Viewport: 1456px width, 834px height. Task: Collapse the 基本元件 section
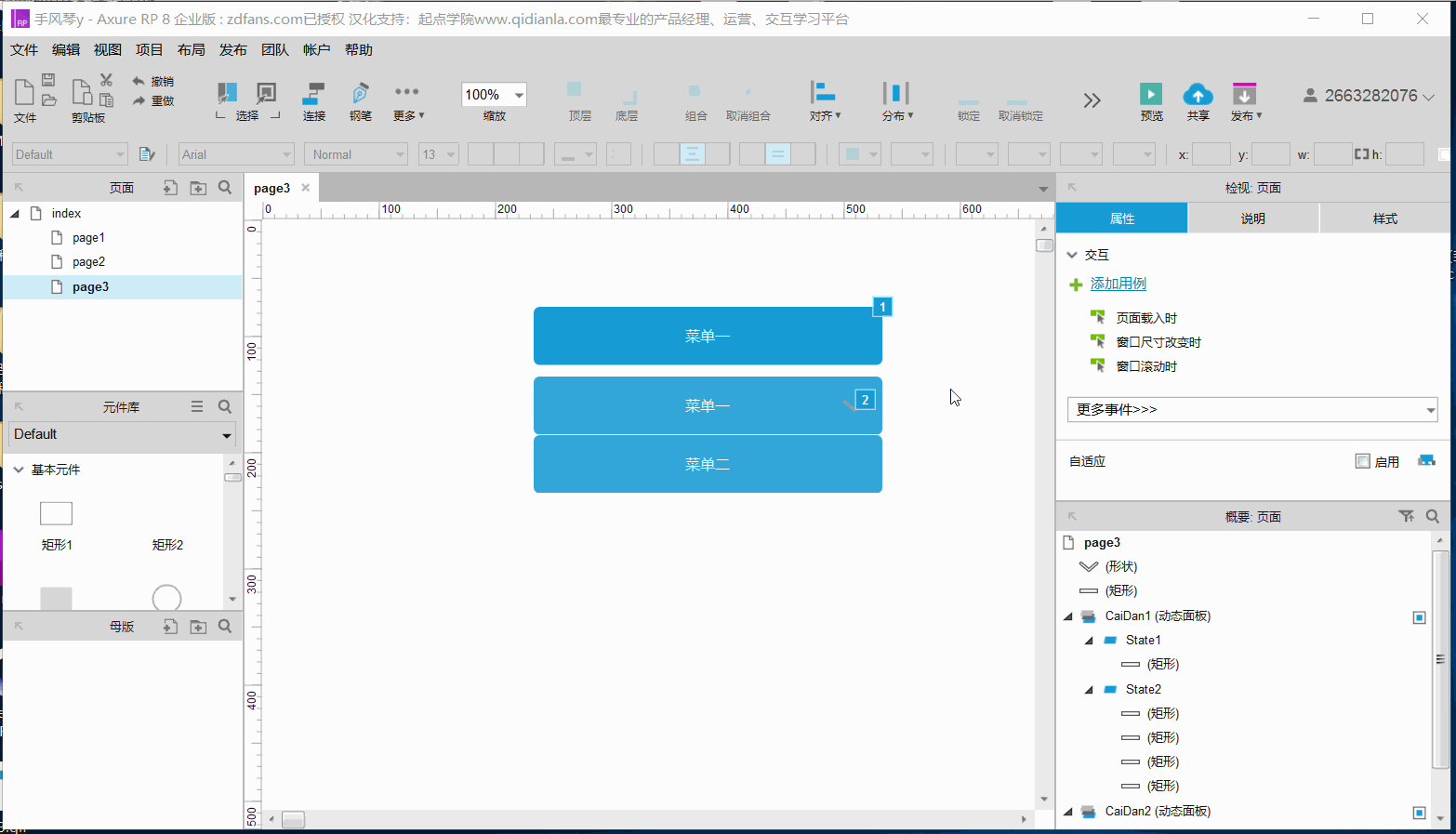click(19, 470)
